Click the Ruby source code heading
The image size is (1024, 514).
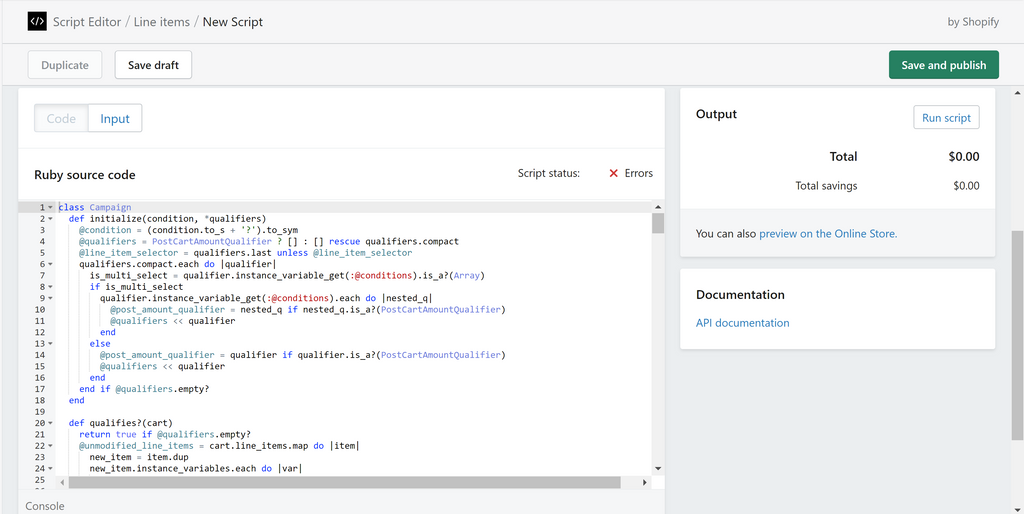point(84,175)
